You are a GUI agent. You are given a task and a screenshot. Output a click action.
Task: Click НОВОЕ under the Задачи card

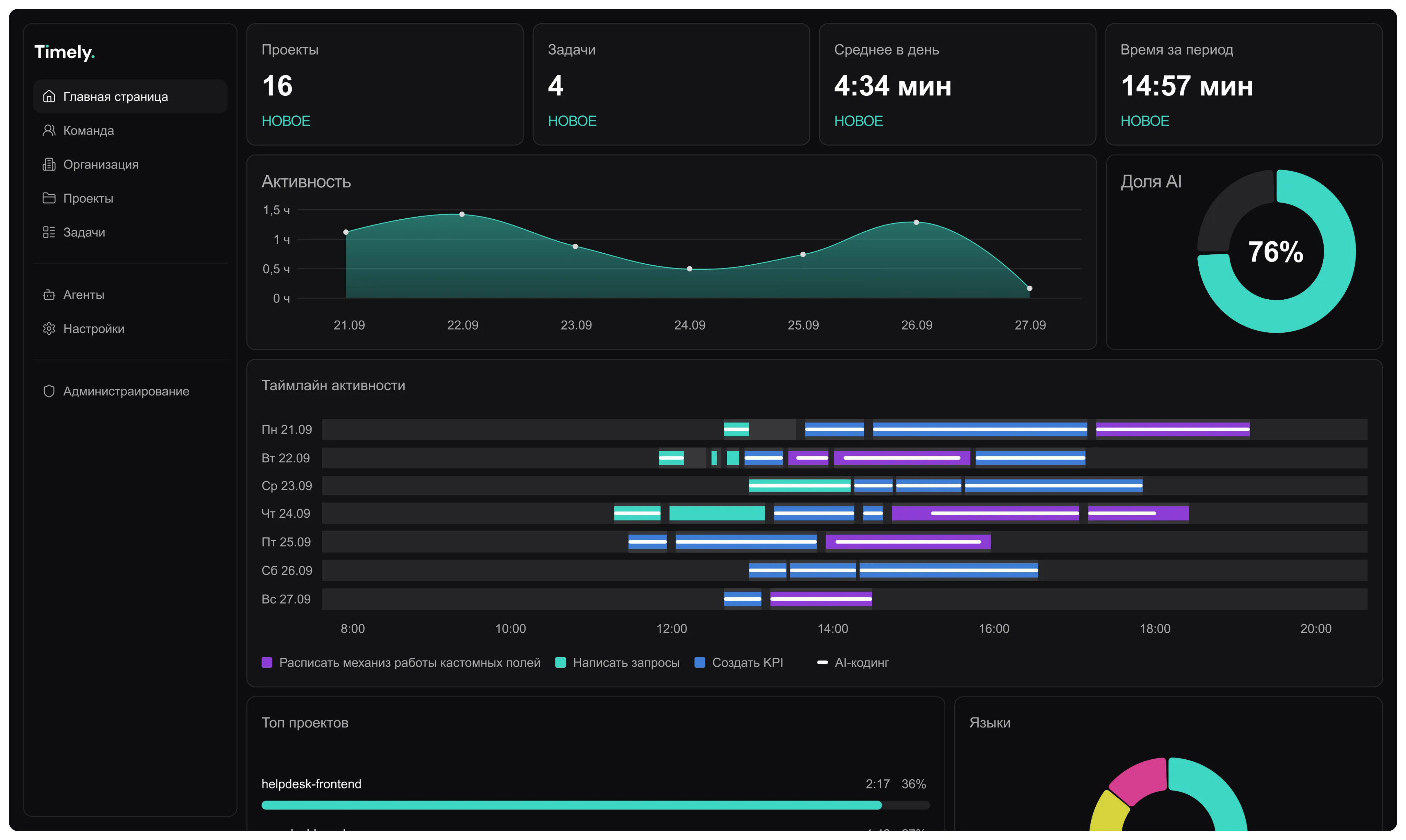572,121
